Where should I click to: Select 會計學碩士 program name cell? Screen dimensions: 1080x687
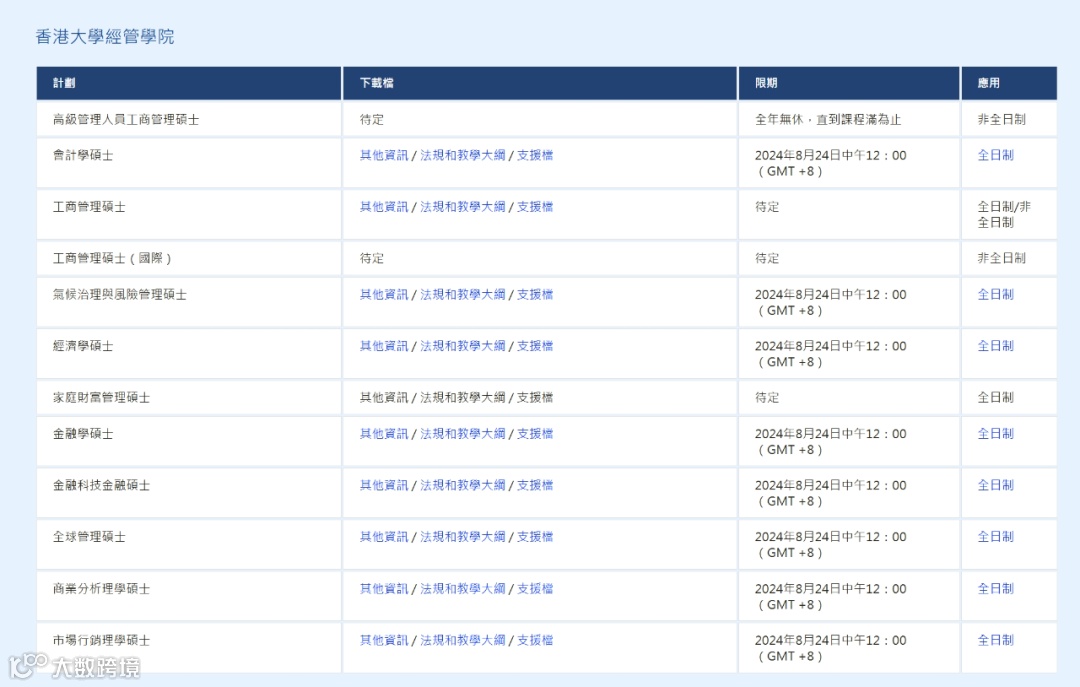[83, 156]
